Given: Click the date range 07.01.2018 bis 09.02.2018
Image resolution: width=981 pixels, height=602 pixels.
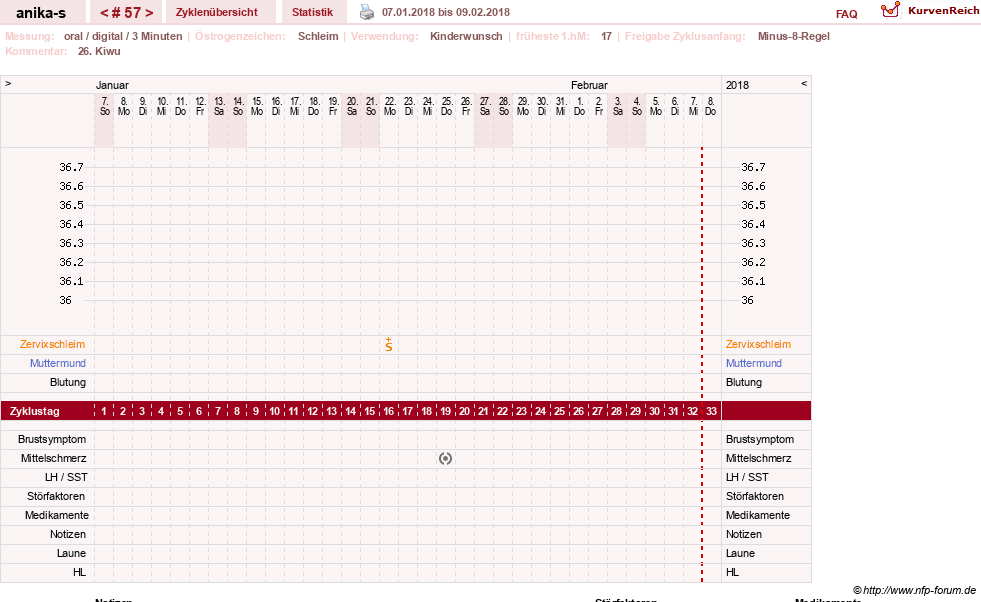Looking at the screenshot, I should click(x=445, y=12).
